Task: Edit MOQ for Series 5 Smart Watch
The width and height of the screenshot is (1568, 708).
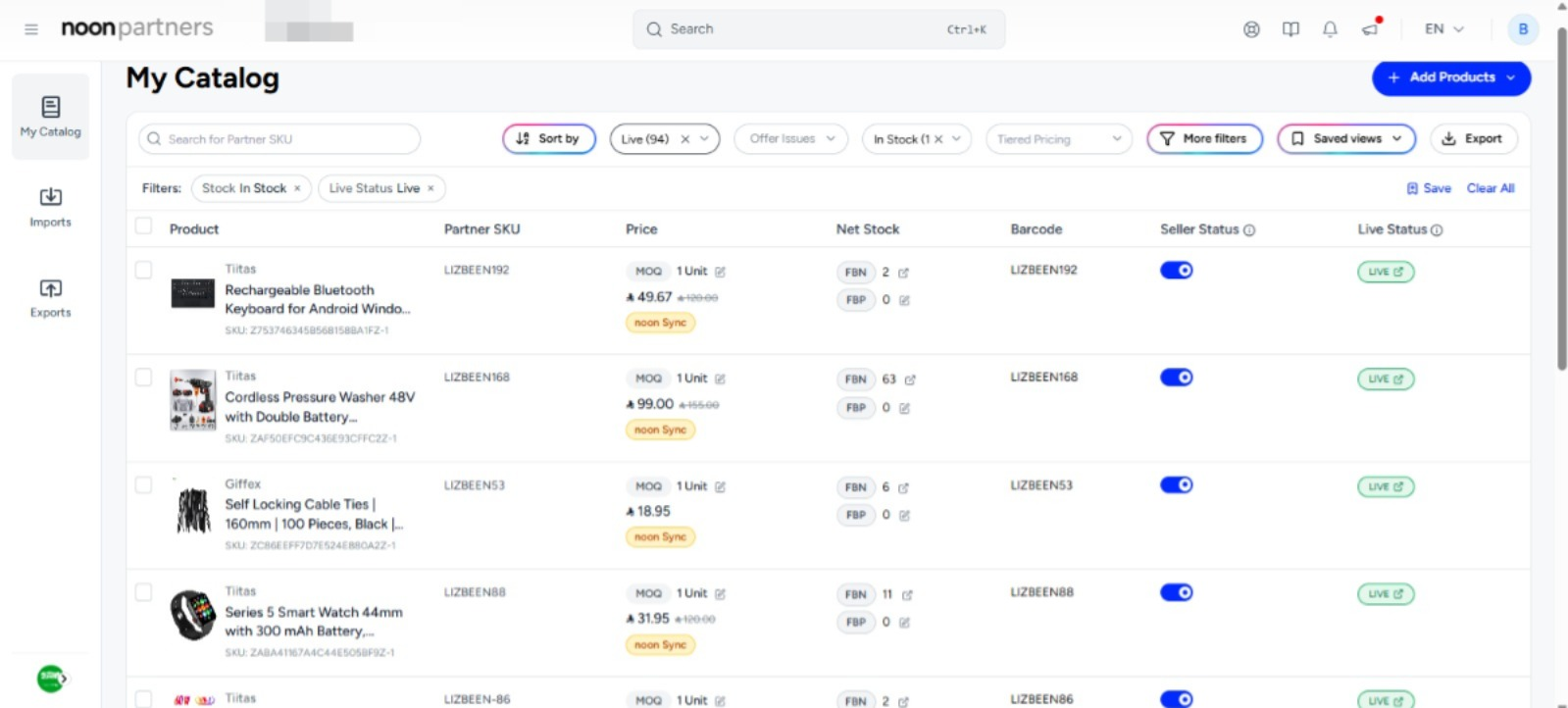Action: (x=720, y=594)
